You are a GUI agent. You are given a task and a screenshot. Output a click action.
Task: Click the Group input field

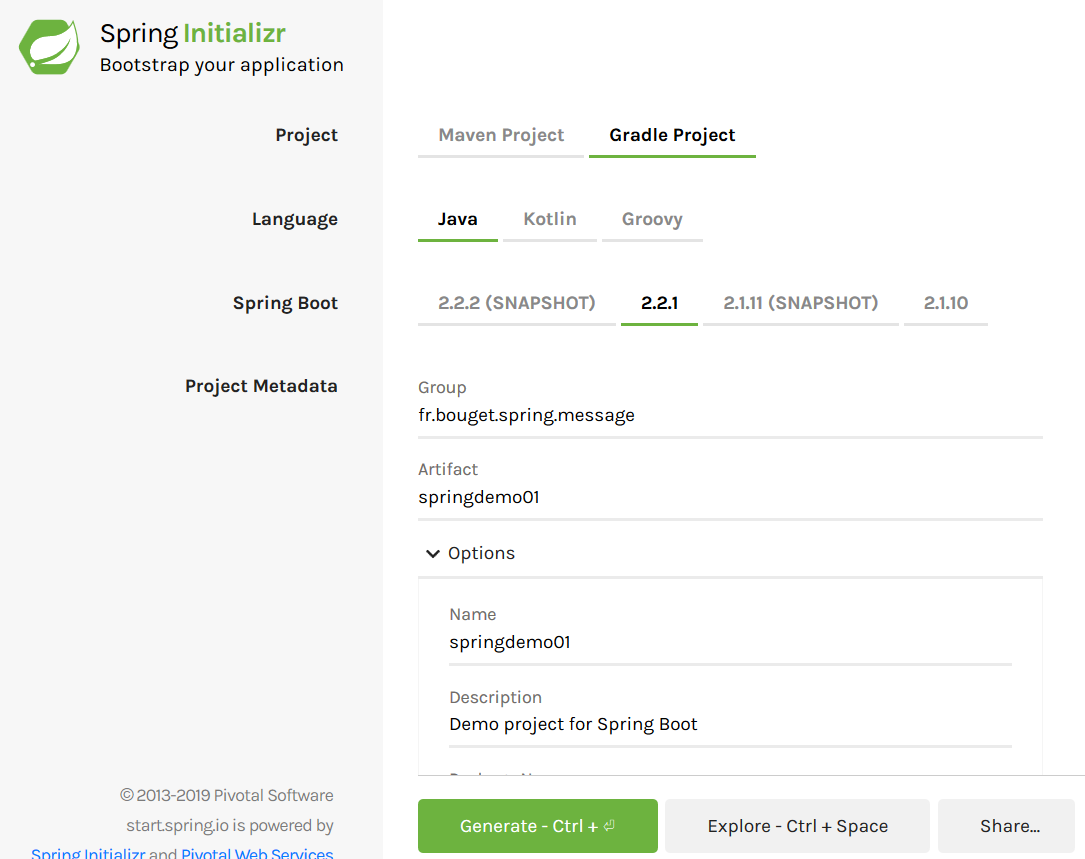point(729,416)
